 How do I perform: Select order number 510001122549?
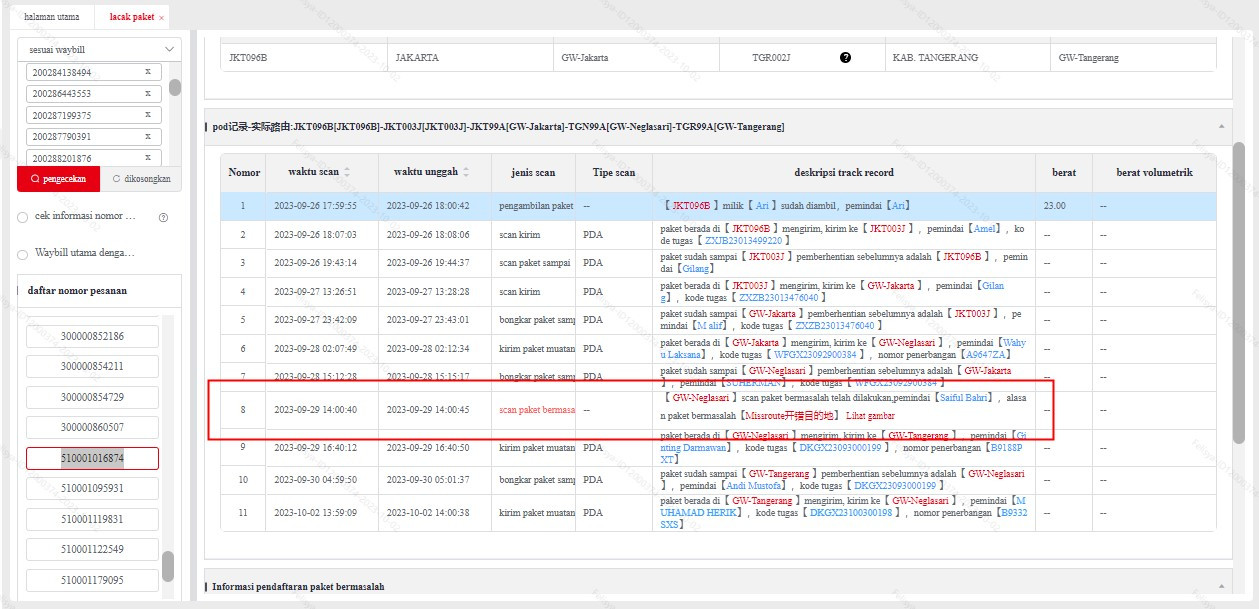coord(92,550)
